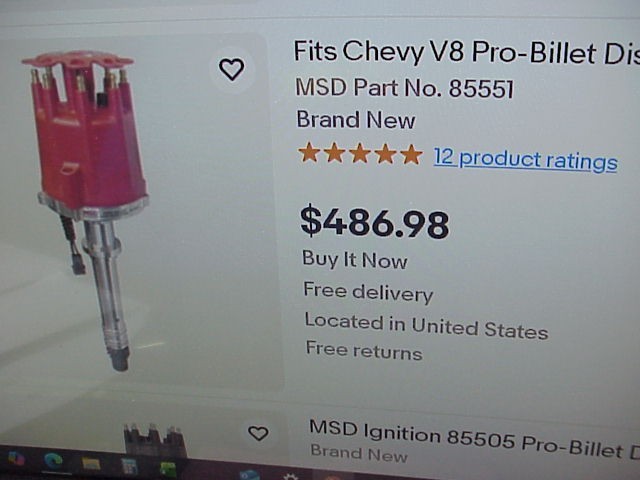
Task: Click the Located in United States text
Action: (x=427, y=326)
